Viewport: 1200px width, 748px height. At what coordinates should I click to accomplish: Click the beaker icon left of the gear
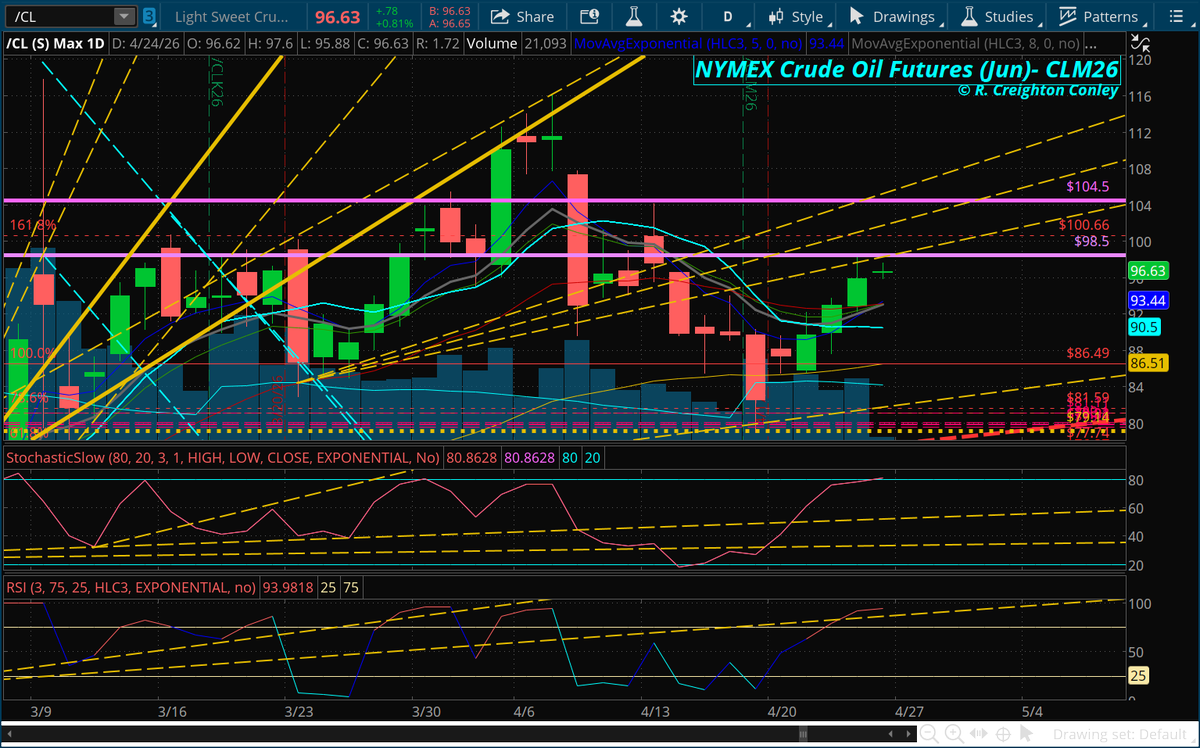pyautogui.click(x=634, y=16)
